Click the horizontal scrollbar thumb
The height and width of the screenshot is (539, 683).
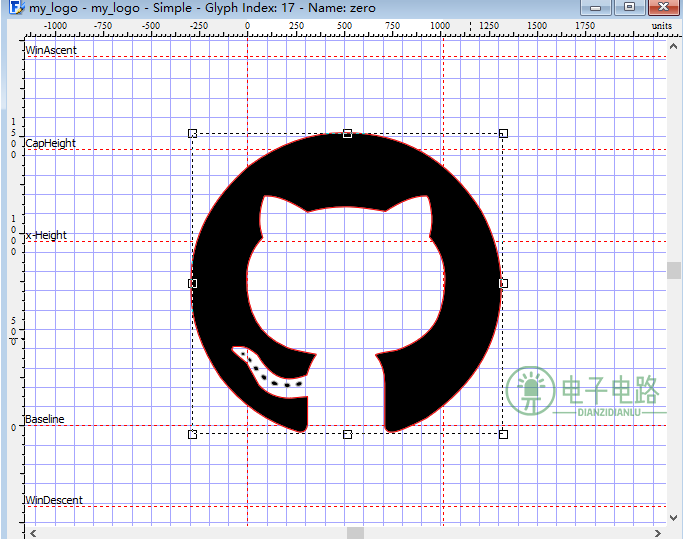[355, 533]
